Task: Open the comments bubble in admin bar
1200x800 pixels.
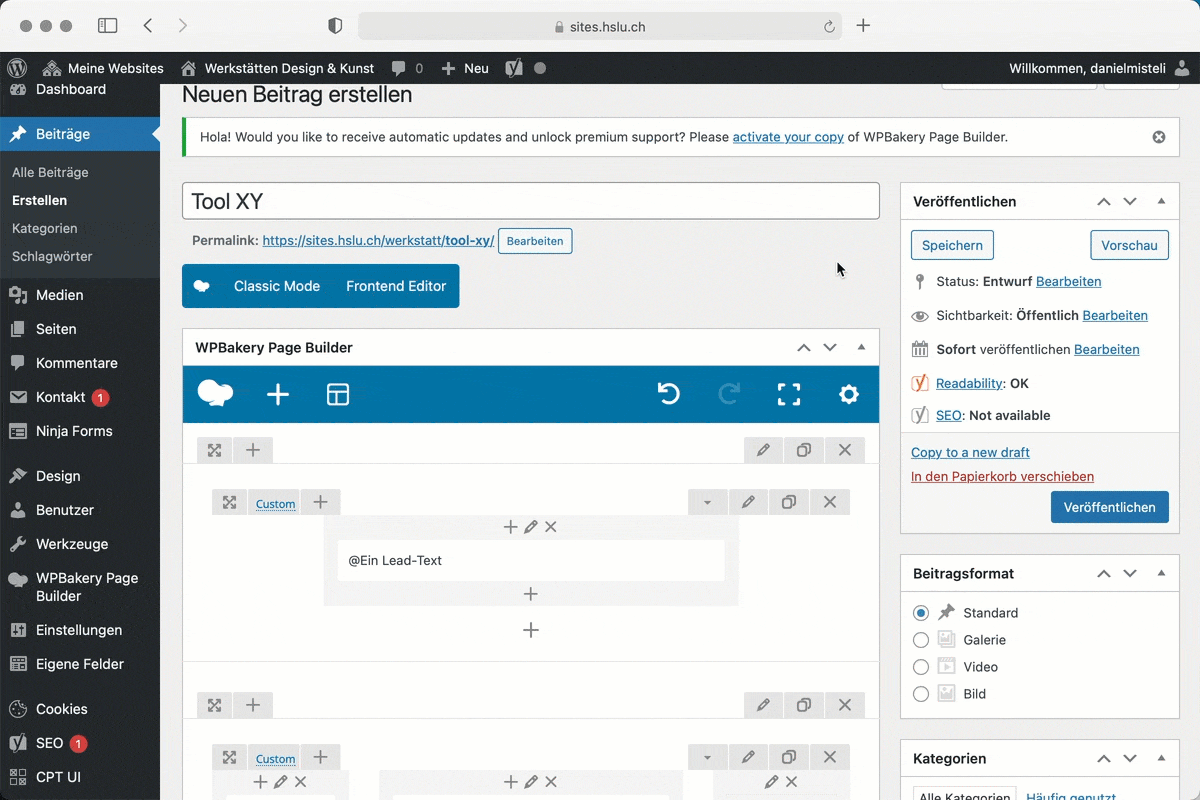Action: click(406, 68)
